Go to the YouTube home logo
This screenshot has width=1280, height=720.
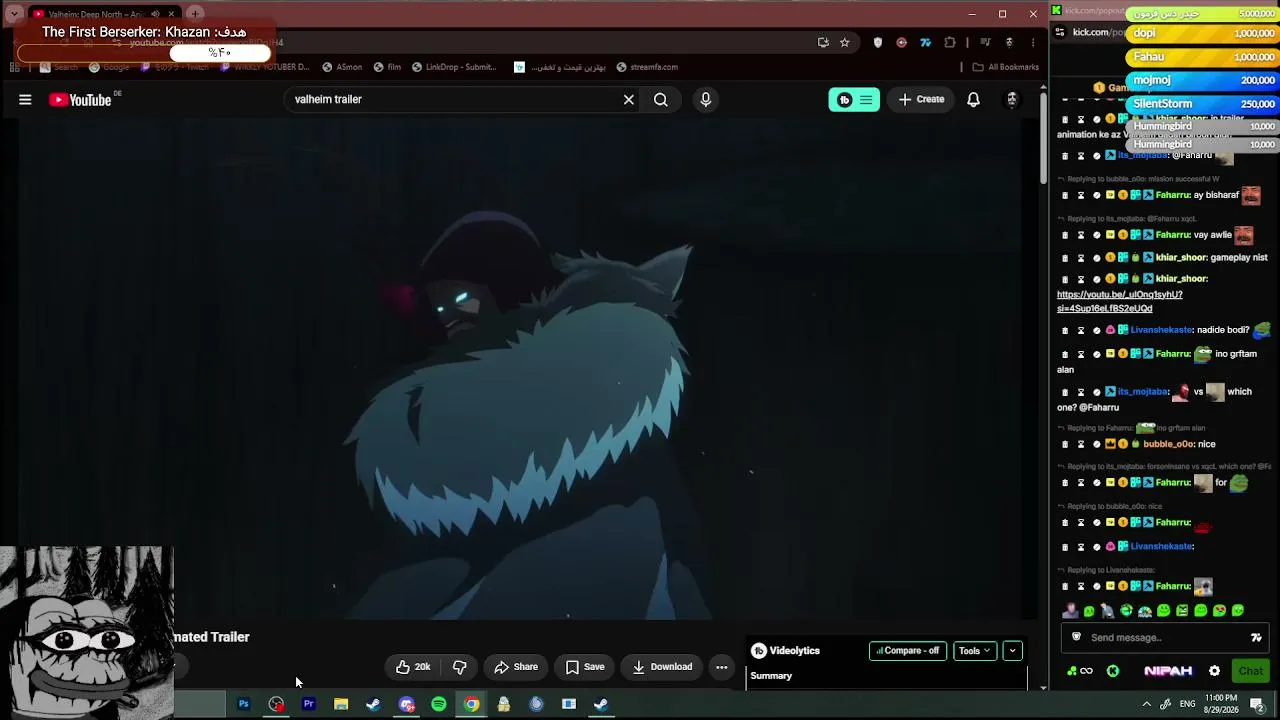[81, 100]
